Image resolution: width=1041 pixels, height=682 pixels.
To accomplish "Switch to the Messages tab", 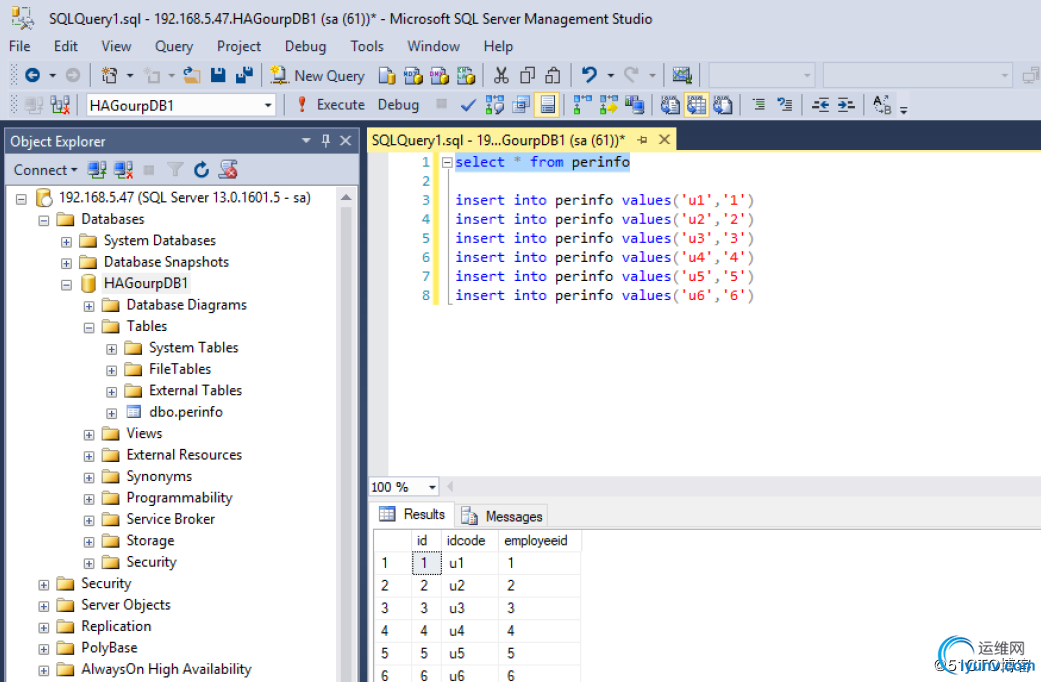I will (502, 516).
